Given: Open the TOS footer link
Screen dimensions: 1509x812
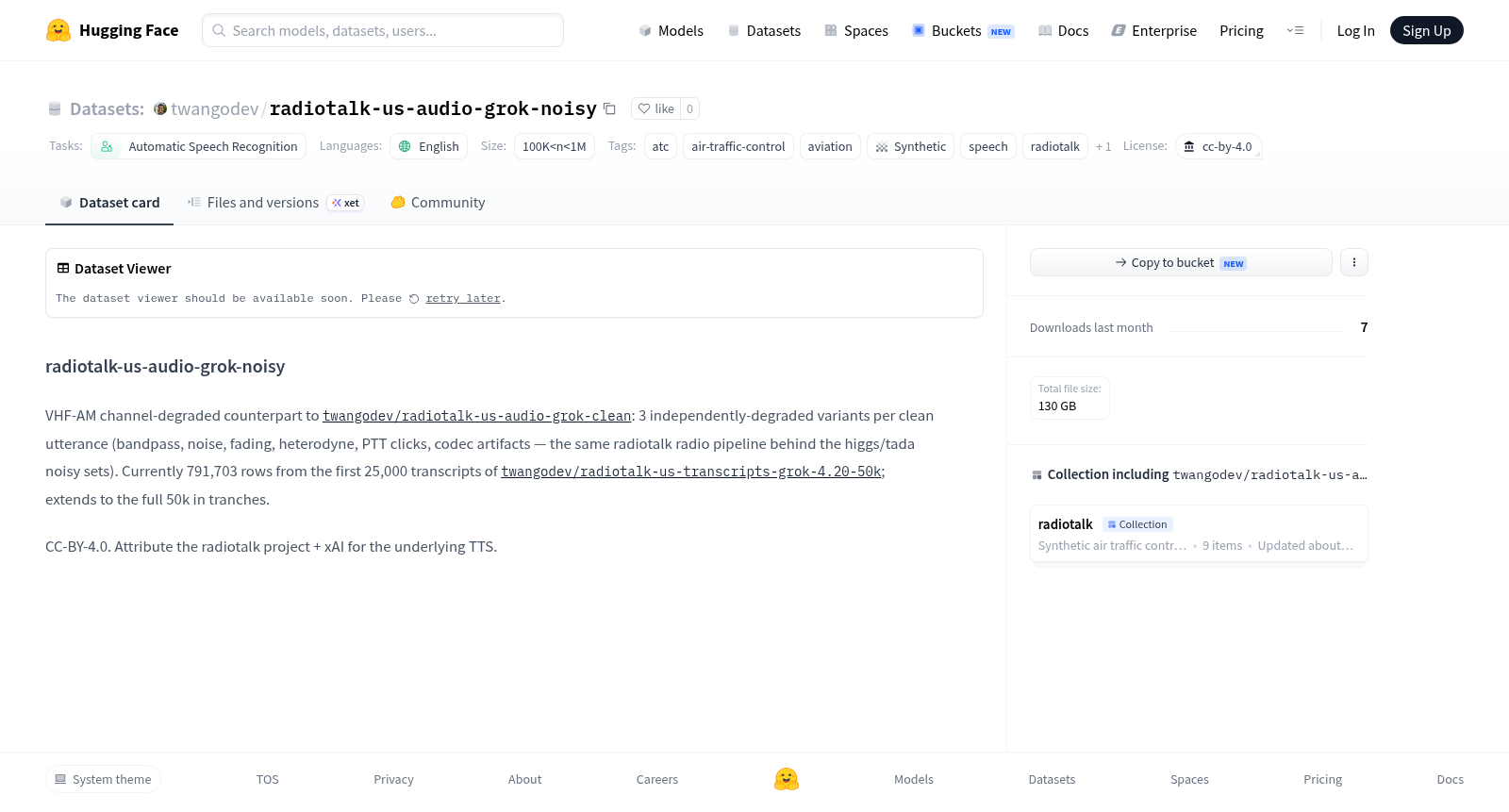Looking at the screenshot, I should click(268, 779).
